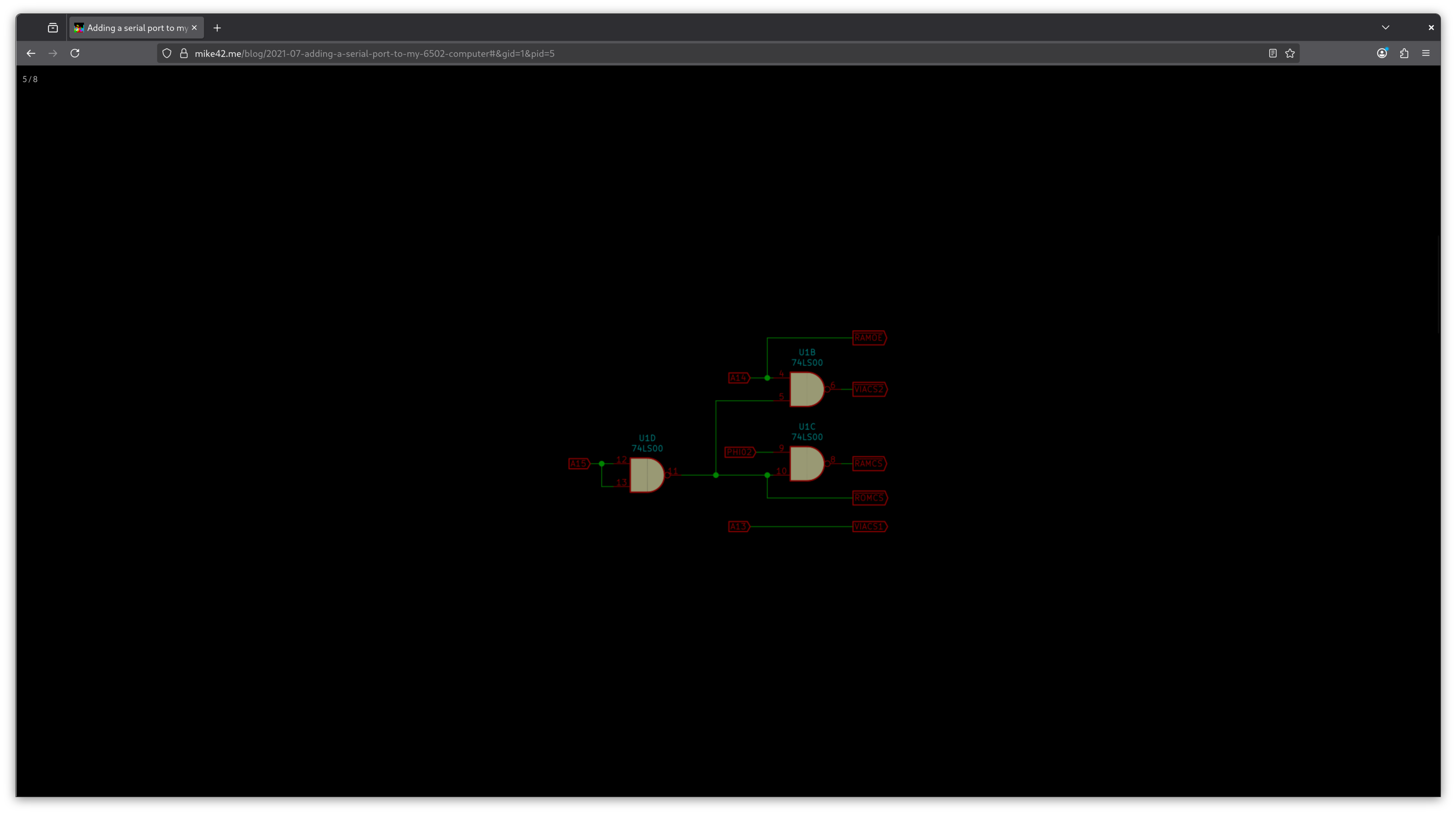Open the recent browsing view button

tap(52, 28)
